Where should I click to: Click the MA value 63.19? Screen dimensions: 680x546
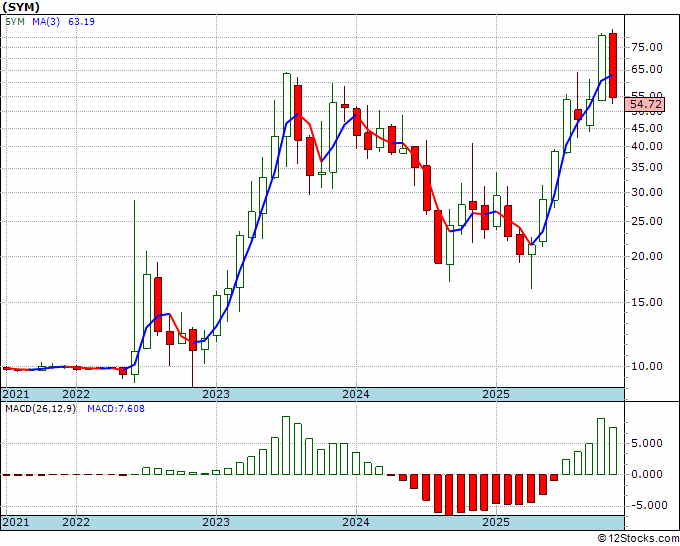point(82,21)
